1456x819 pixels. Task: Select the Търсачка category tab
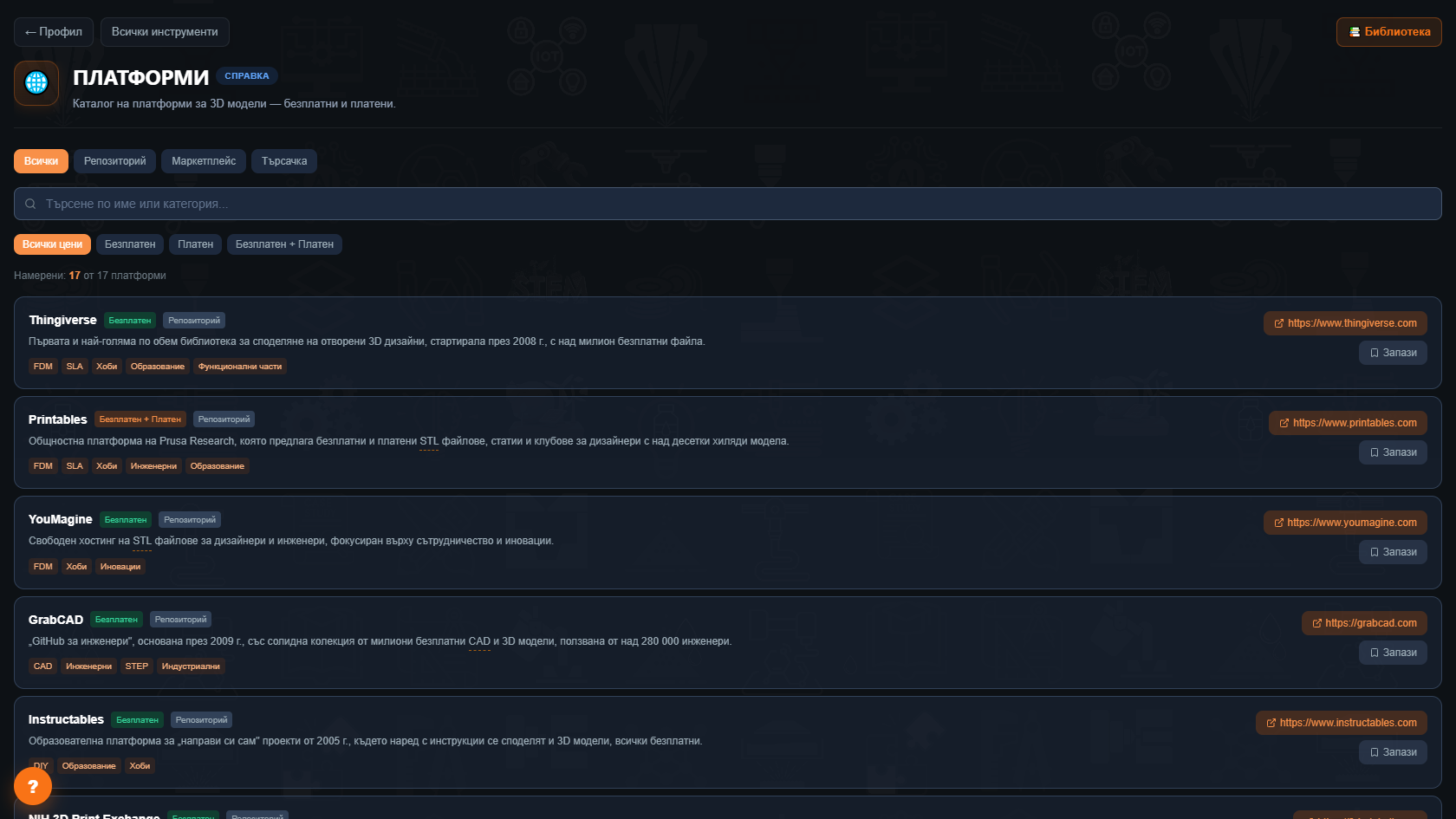[x=284, y=161]
